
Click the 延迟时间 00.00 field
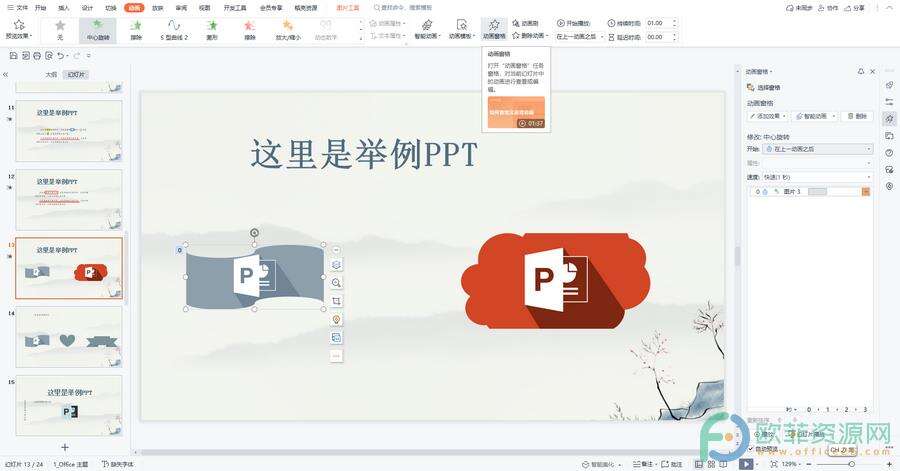tap(658, 37)
